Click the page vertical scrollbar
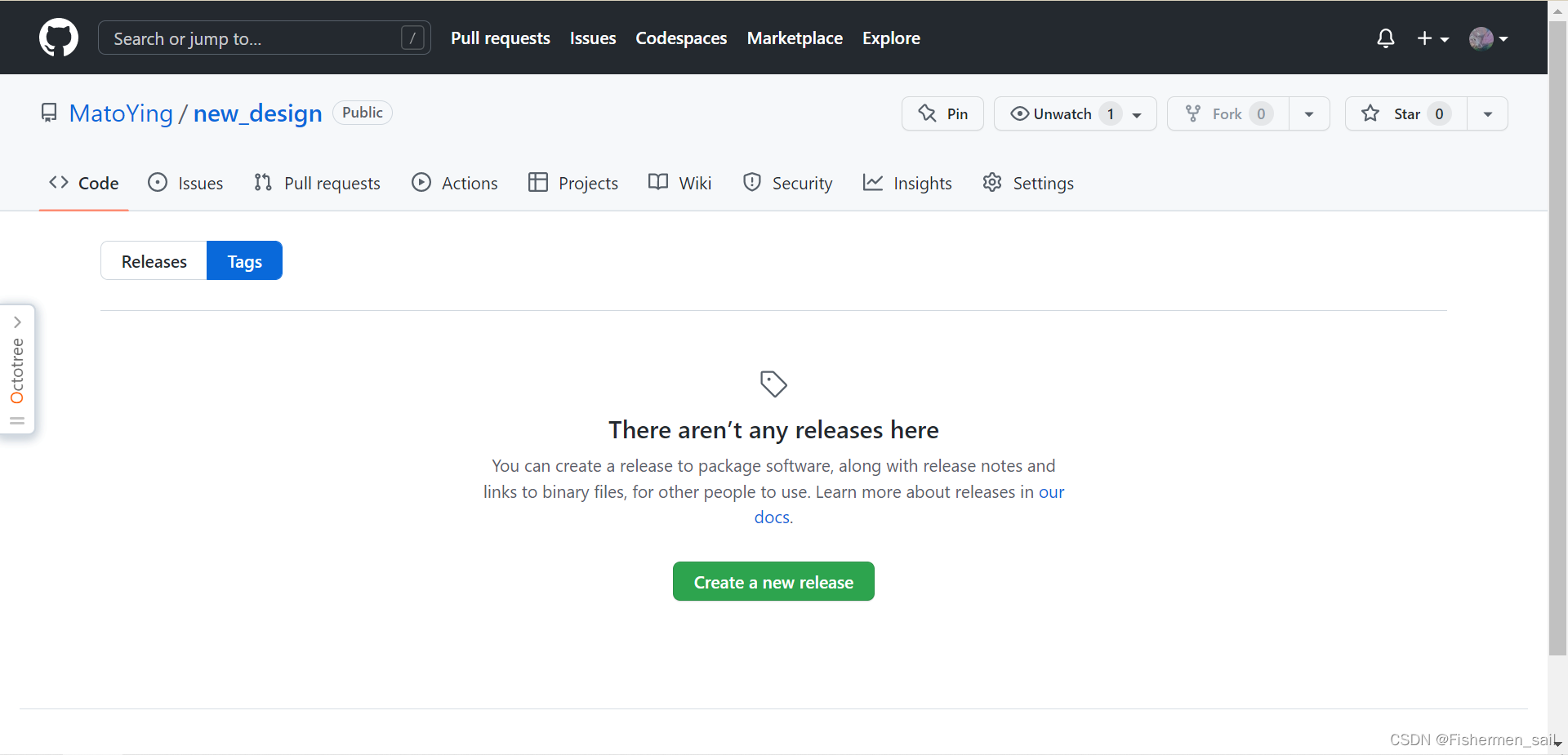The width and height of the screenshot is (1568, 755). point(1557,338)
